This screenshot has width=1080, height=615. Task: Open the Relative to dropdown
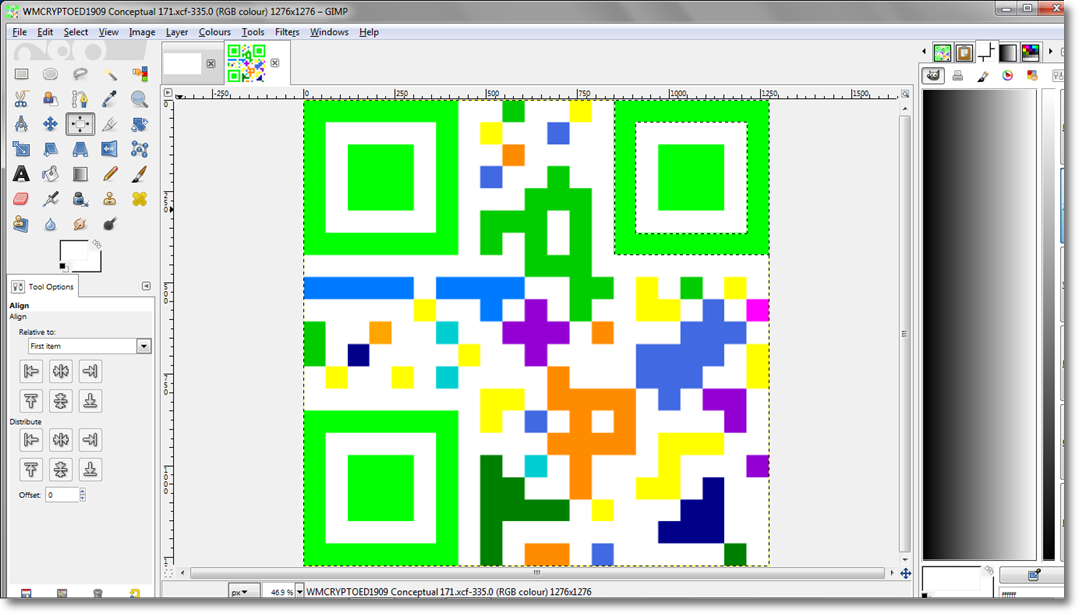click(x=89, y=346)
